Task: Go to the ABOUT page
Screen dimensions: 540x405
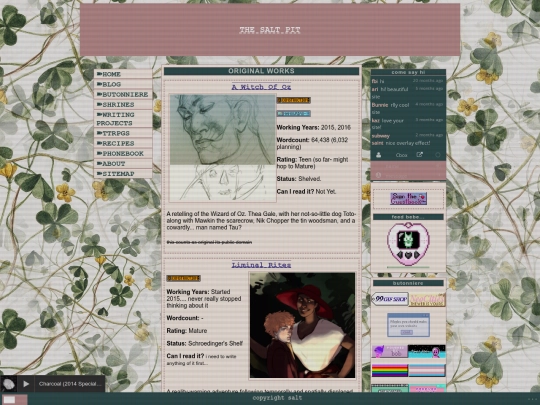Action: click(x=123, y=164)
